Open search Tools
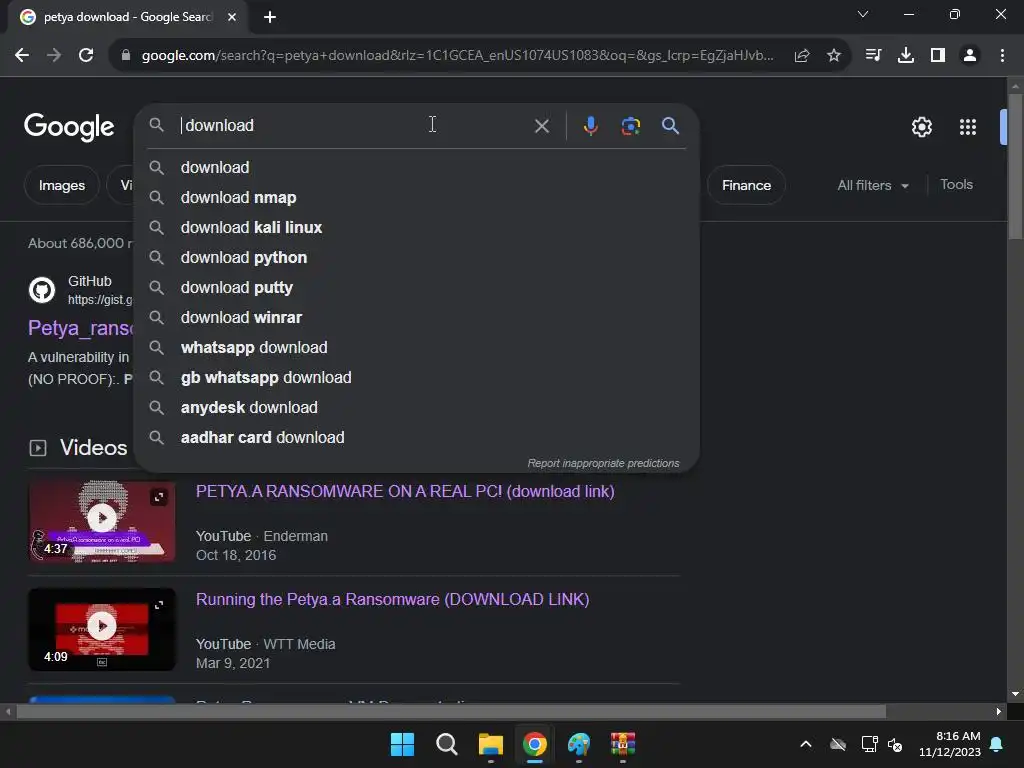 [x=957, y=185]
